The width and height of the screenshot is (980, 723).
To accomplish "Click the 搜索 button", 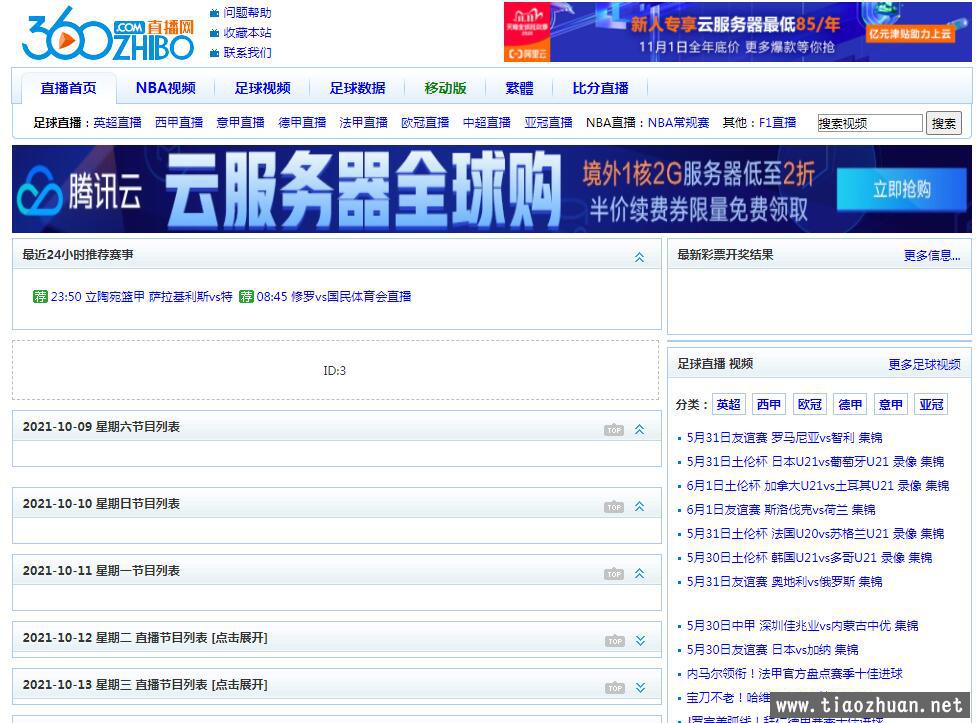I will pyautogui.click(x=944, y=123).
